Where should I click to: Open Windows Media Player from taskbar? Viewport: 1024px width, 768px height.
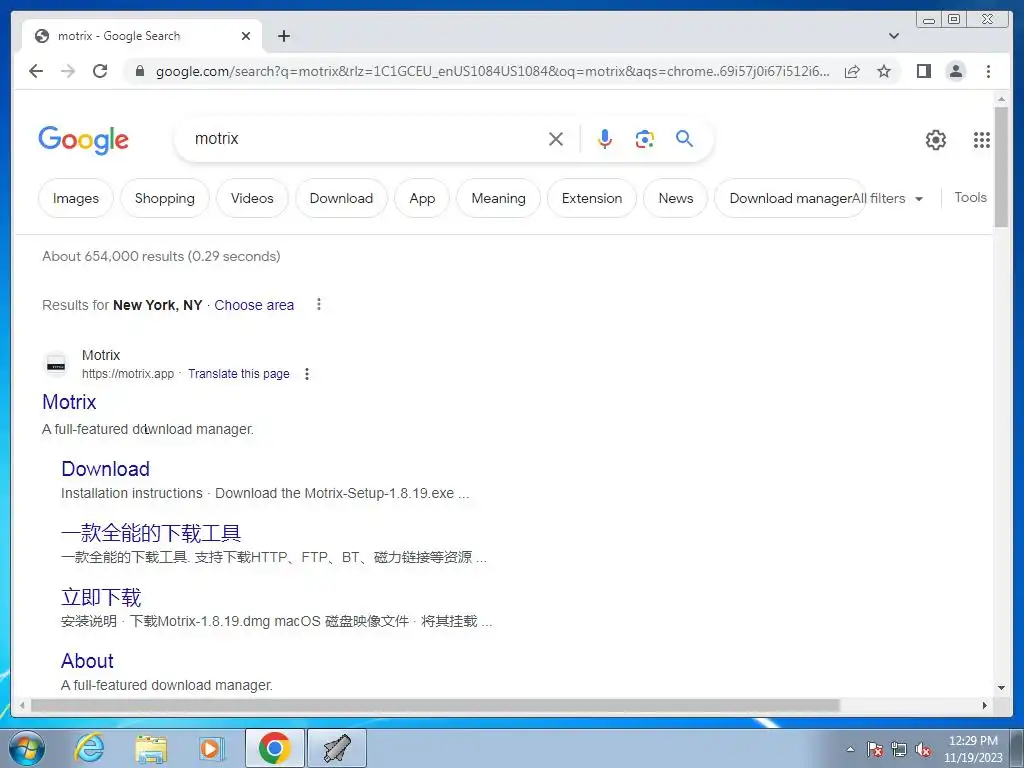(211, 748)
